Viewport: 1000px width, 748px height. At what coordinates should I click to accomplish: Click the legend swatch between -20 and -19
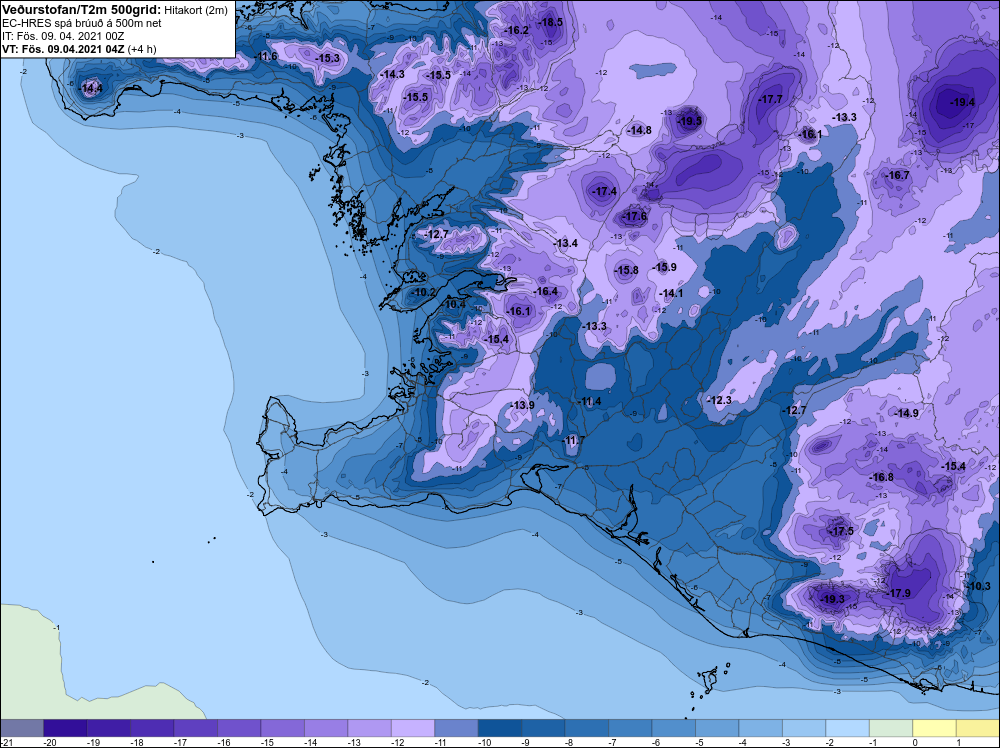click(x=65, y=728)
